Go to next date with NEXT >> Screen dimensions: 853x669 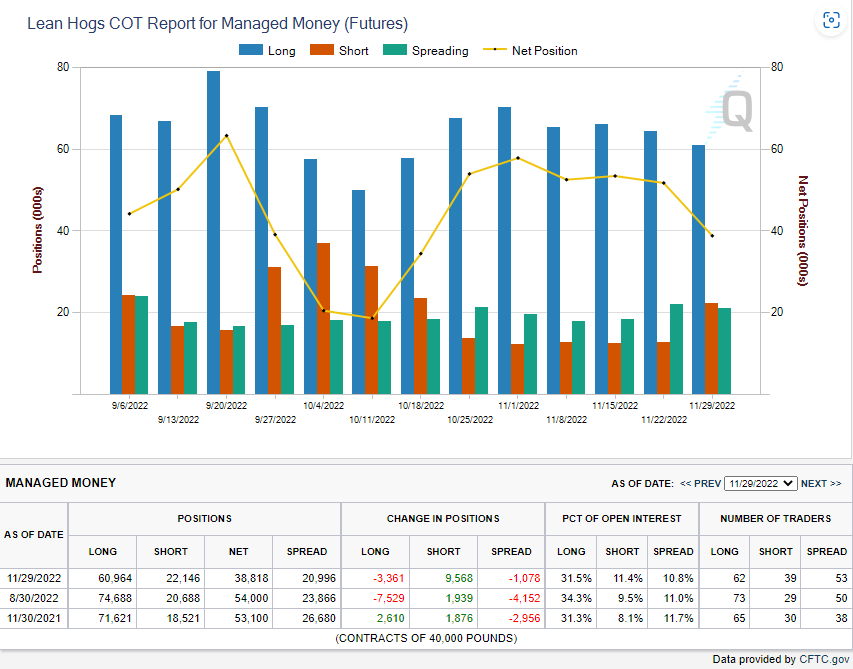pos(821,484)
